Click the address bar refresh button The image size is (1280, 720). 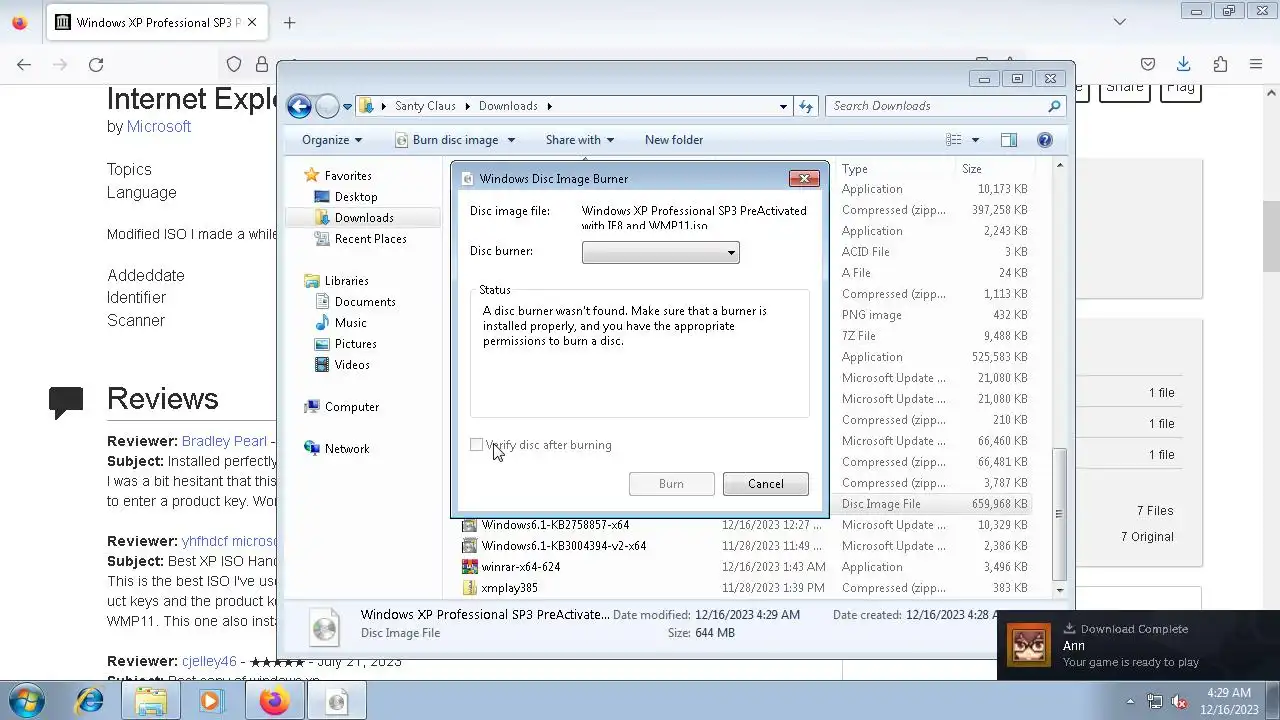(x=806, y=106)
